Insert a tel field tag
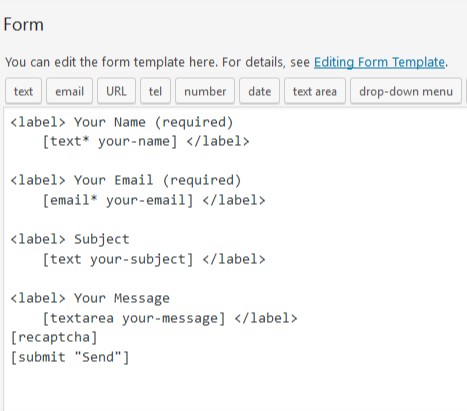The image size is (467, 411). 155,91
